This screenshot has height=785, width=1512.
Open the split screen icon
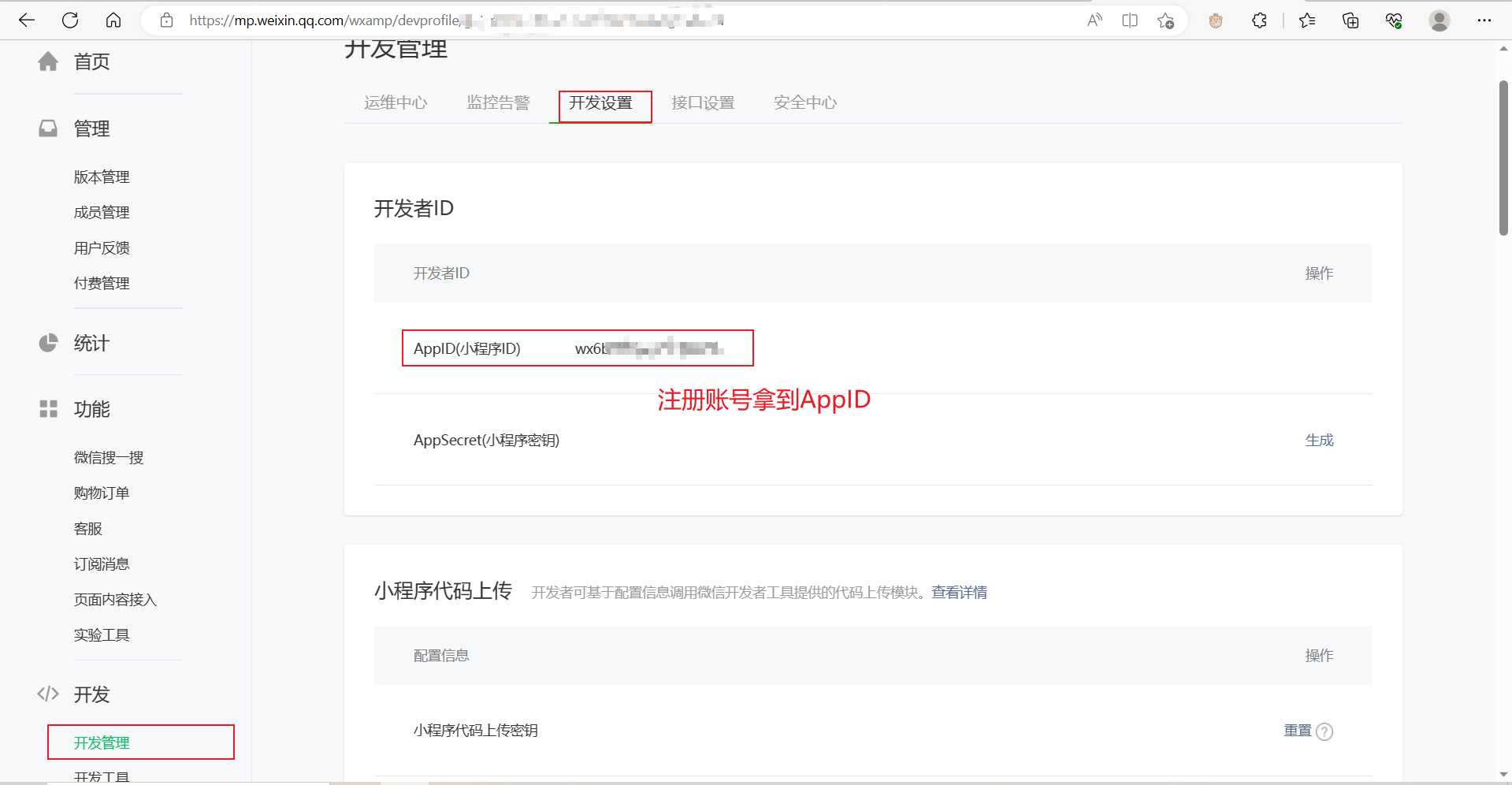click(1130, 20)
